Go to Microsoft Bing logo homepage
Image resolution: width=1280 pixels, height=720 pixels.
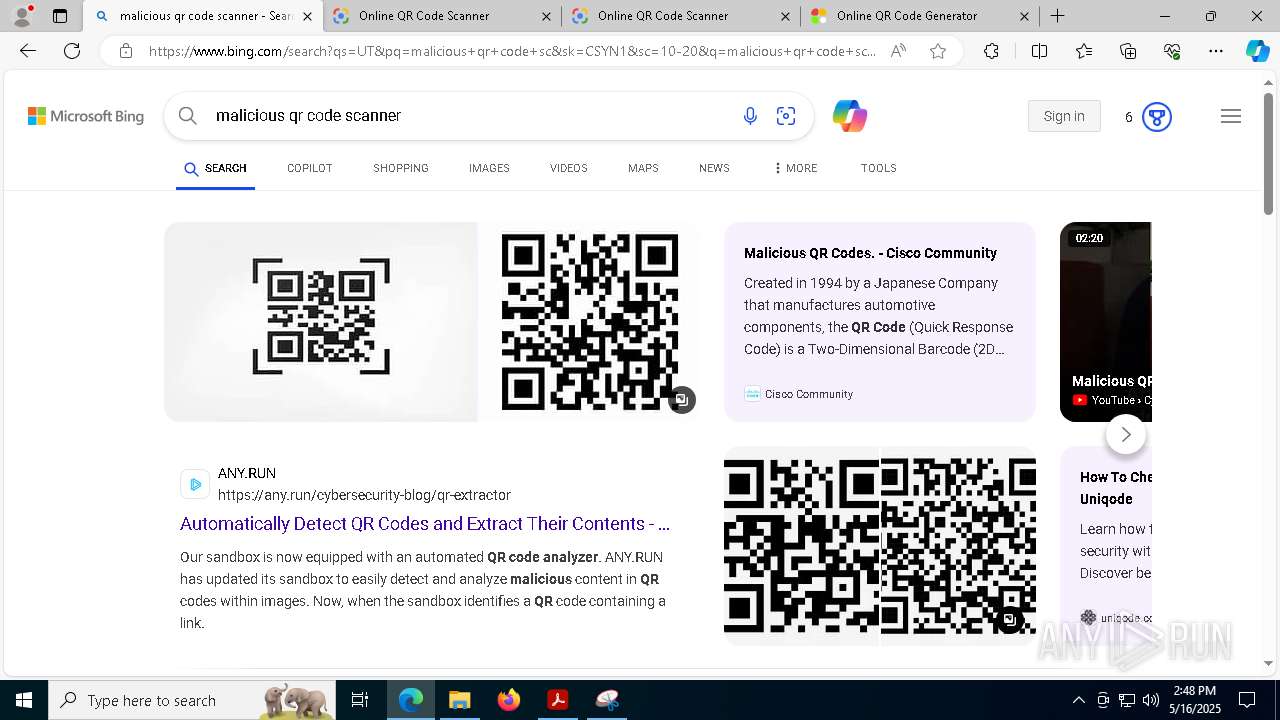[86, 116]
